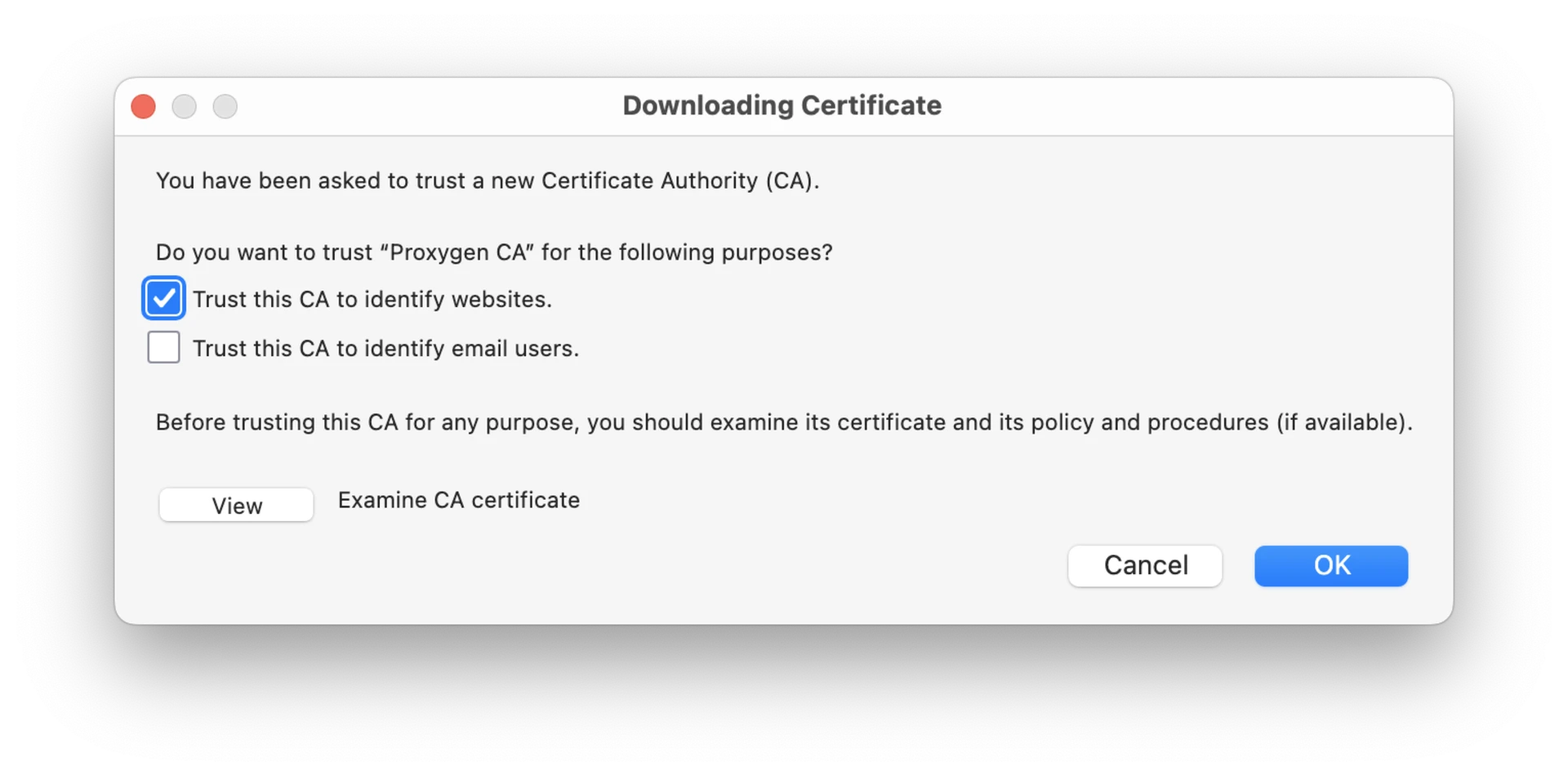Click 'Certificate Authority (CA)' in the first sentence
This screenshot has width=1568, height=776.
point(678,181)
